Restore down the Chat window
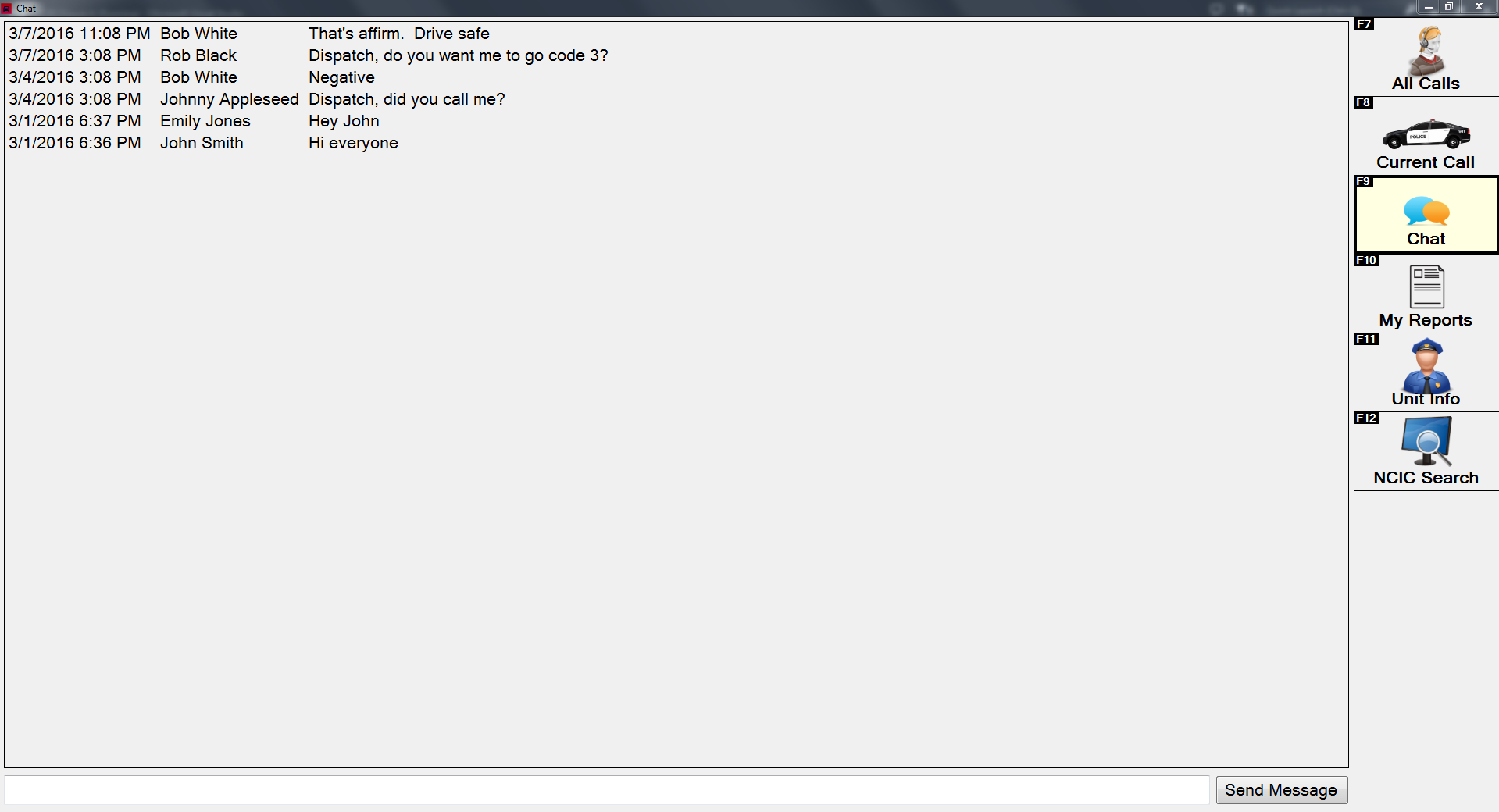Image resolution: width=1499 pixels, height=812 pixels. (x=1449, y=7)
